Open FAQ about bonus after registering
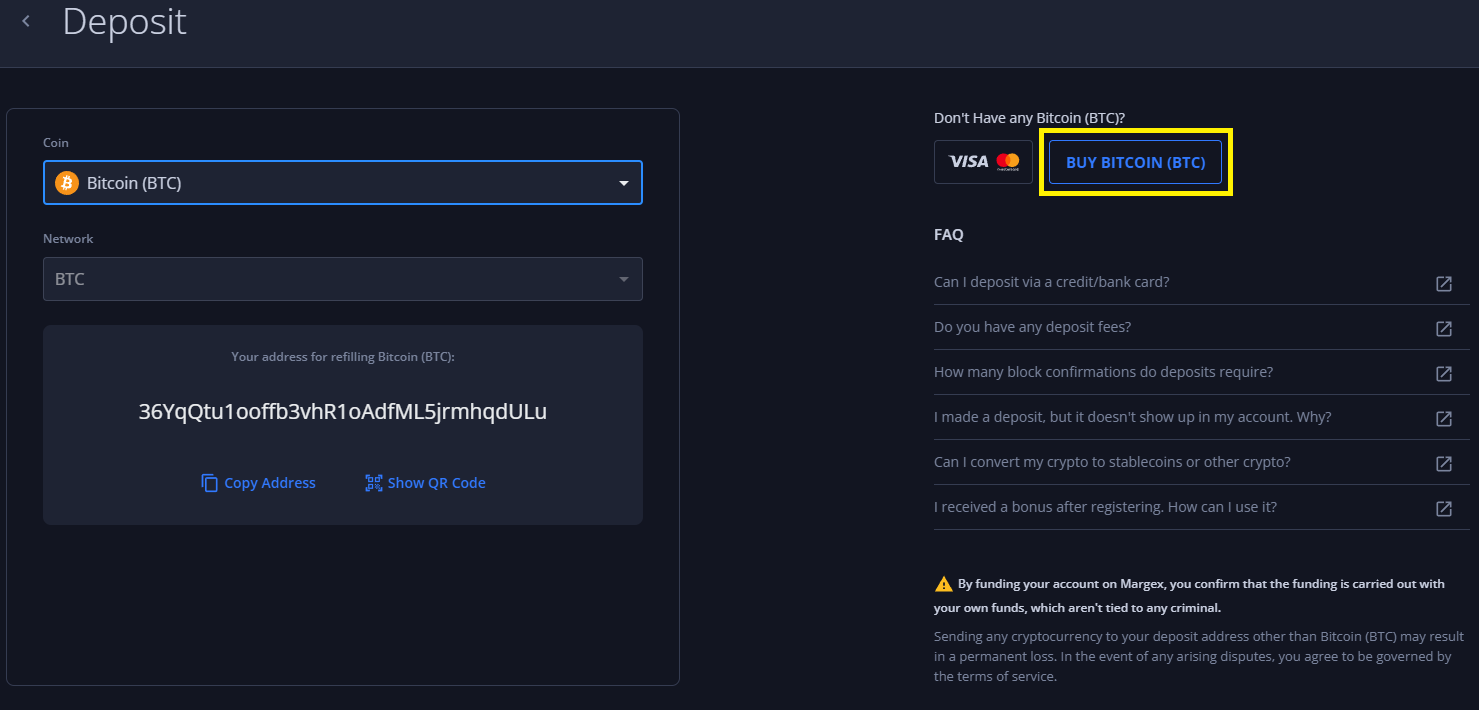Image resolution: width=1479 pixels, height=710 pixels. click(x=1105, y=507)
